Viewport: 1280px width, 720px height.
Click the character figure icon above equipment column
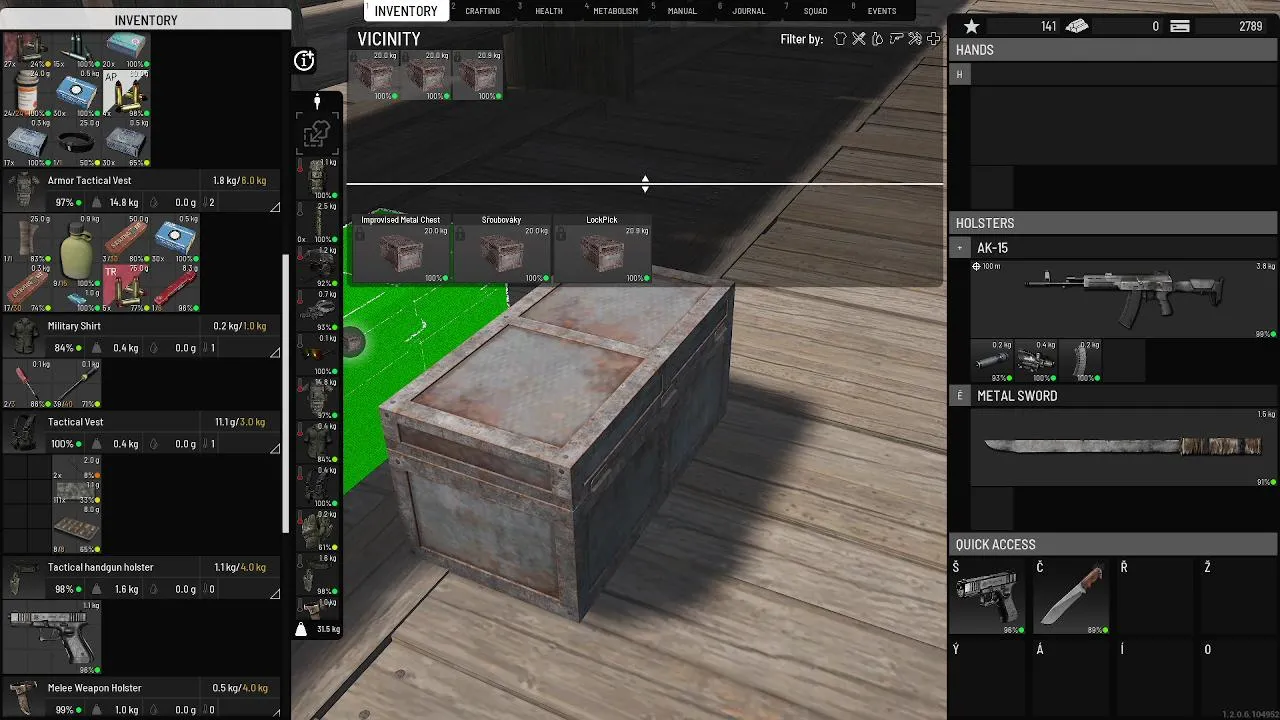[x=317, y=102]
